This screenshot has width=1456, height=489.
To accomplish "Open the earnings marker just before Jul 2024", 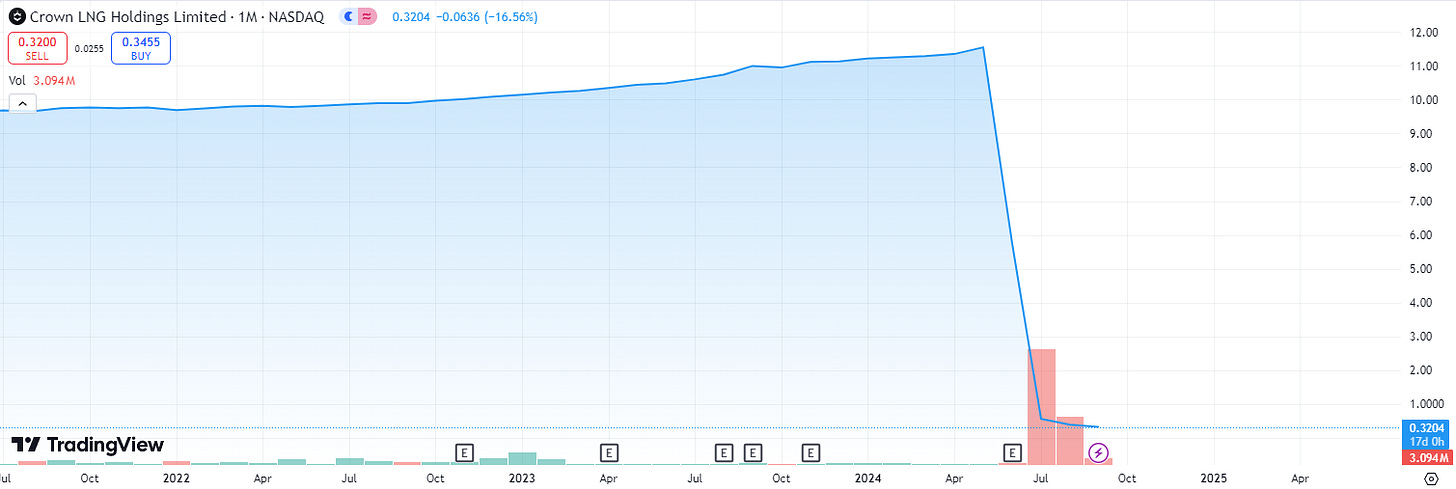I will (1012, 453).
